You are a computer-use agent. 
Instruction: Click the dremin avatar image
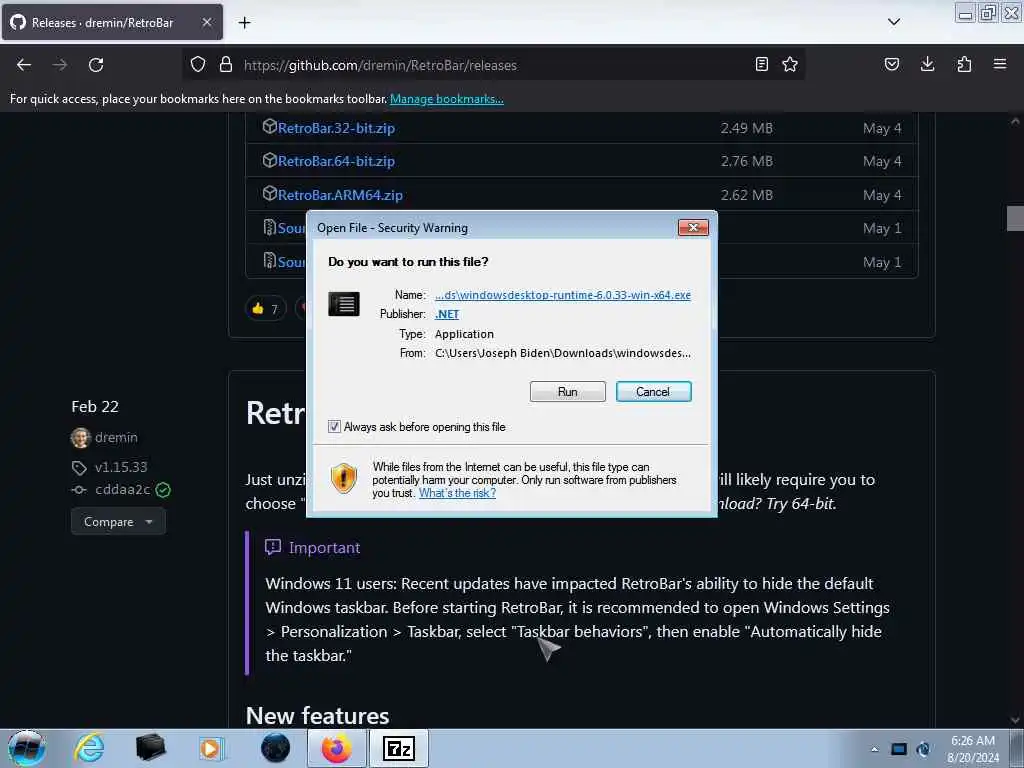click(x=80, y=438)
